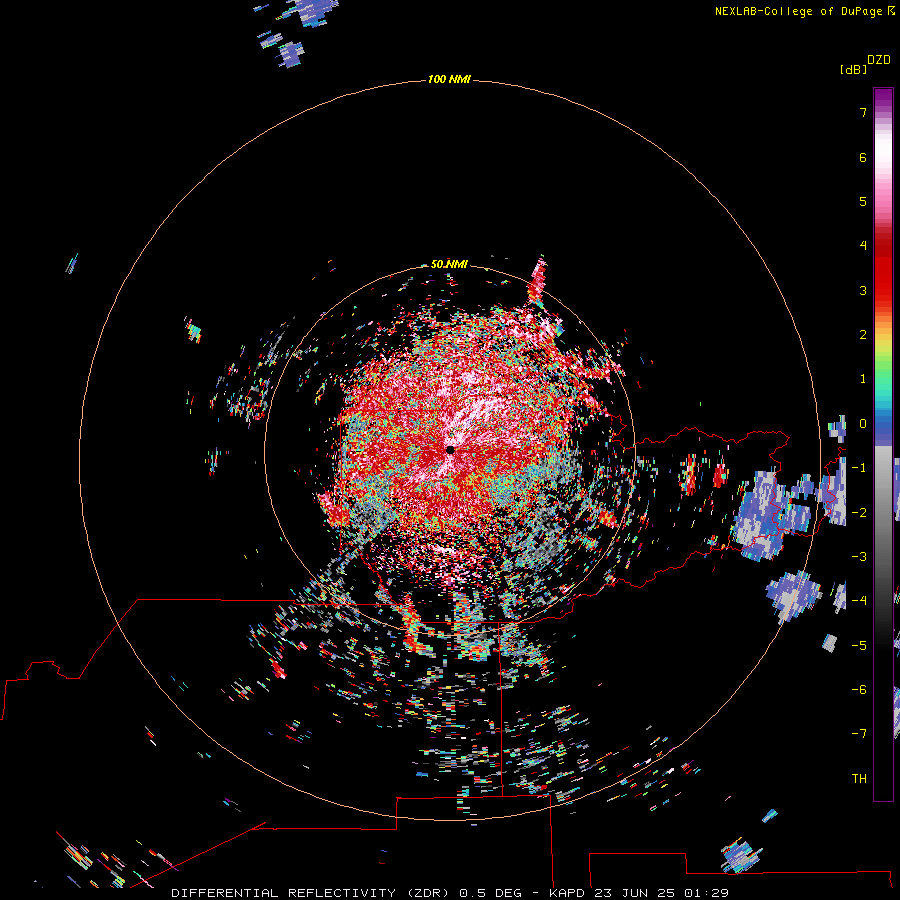Viewport: 900px width, 900px height.
Task: Click the 0.5 DEG elevation label
Action: tap(490, 893)
